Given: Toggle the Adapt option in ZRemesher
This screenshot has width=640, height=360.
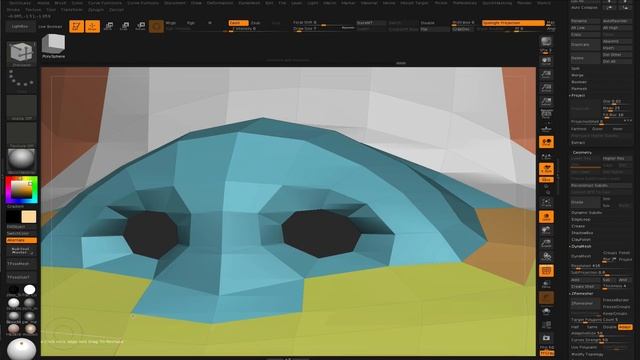Looking at the screenshot, I should tap(624, 327).
